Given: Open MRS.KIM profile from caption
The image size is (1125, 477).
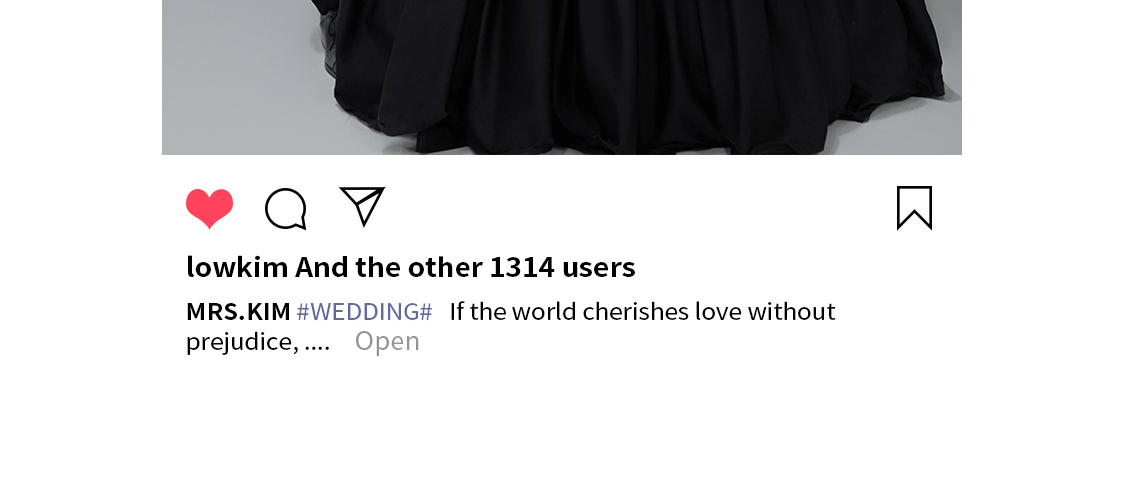Looking at the screenshot, I should [238, 311].
